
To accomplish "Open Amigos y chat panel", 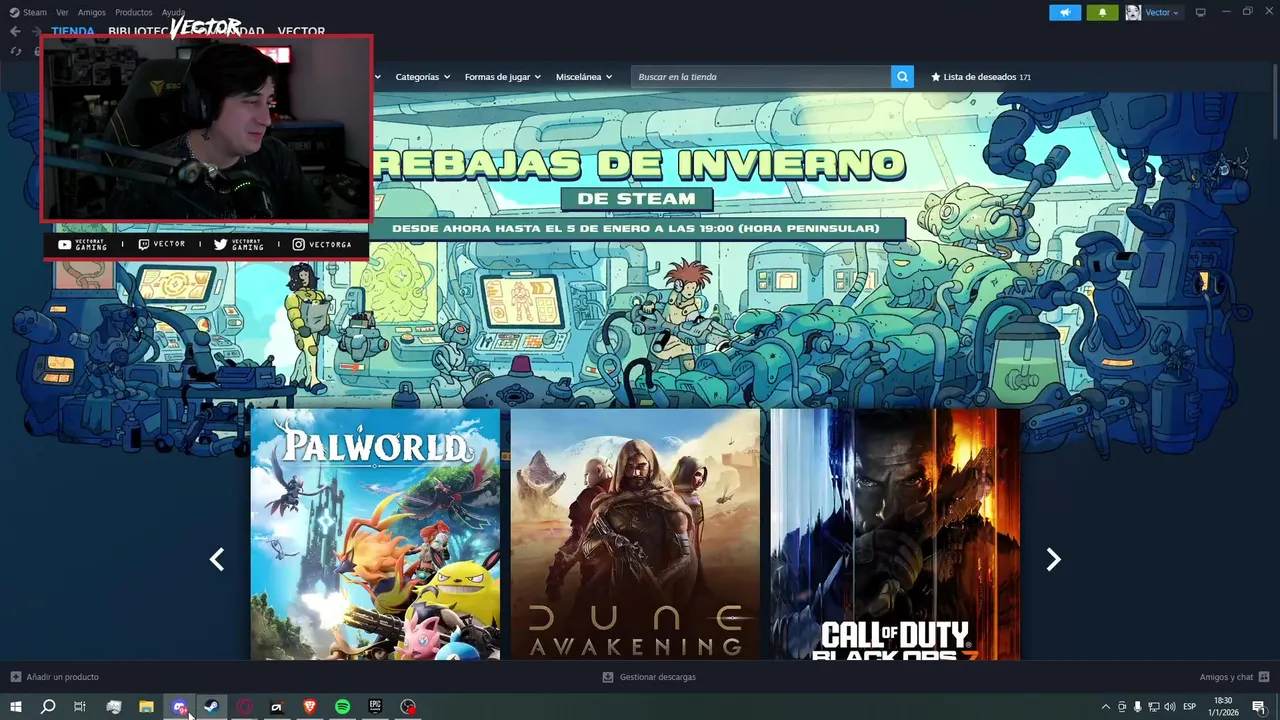I will [1234, 677].
